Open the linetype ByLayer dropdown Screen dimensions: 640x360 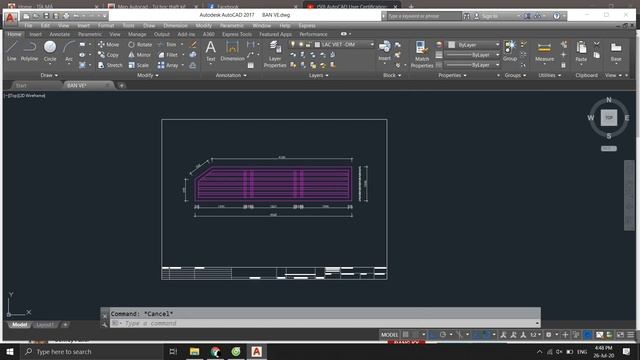point(473,65)
